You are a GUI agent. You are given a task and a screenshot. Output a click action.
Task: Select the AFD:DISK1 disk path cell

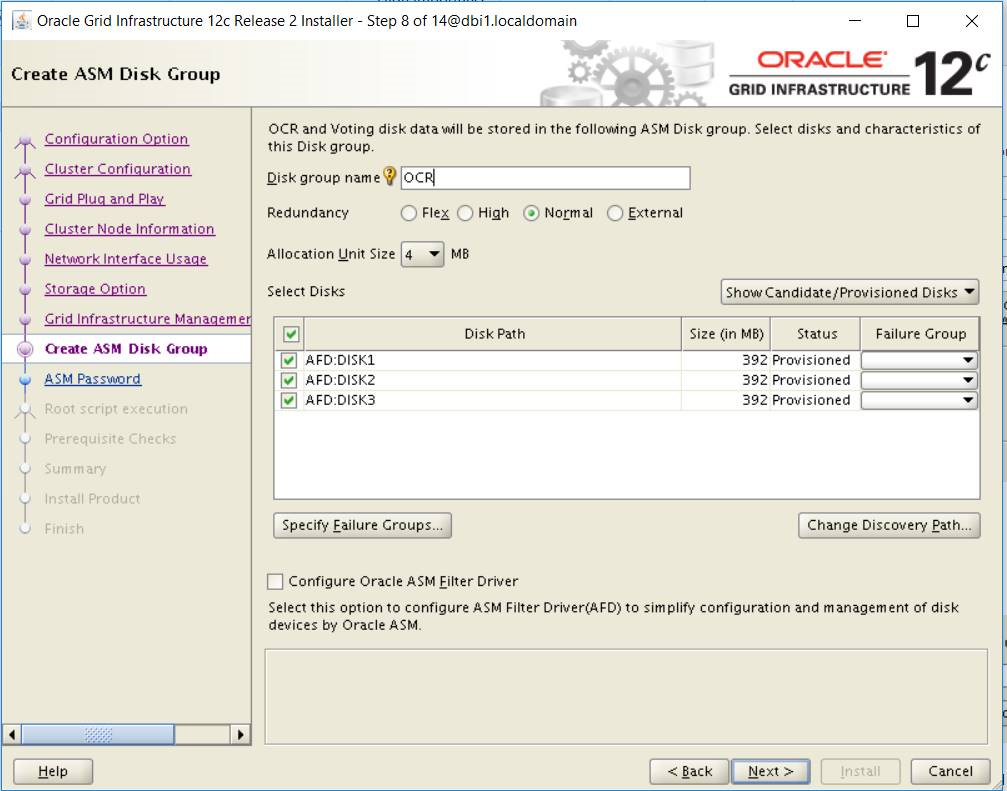pyautogui.click(x=493, y=360)
